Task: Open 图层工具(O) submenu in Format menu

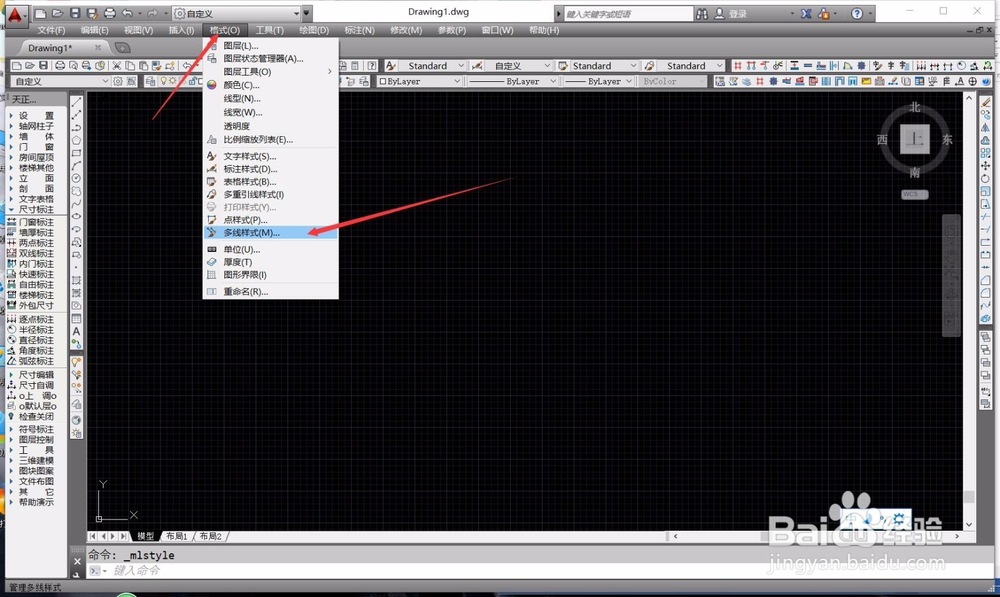Action: pos(271,71)
